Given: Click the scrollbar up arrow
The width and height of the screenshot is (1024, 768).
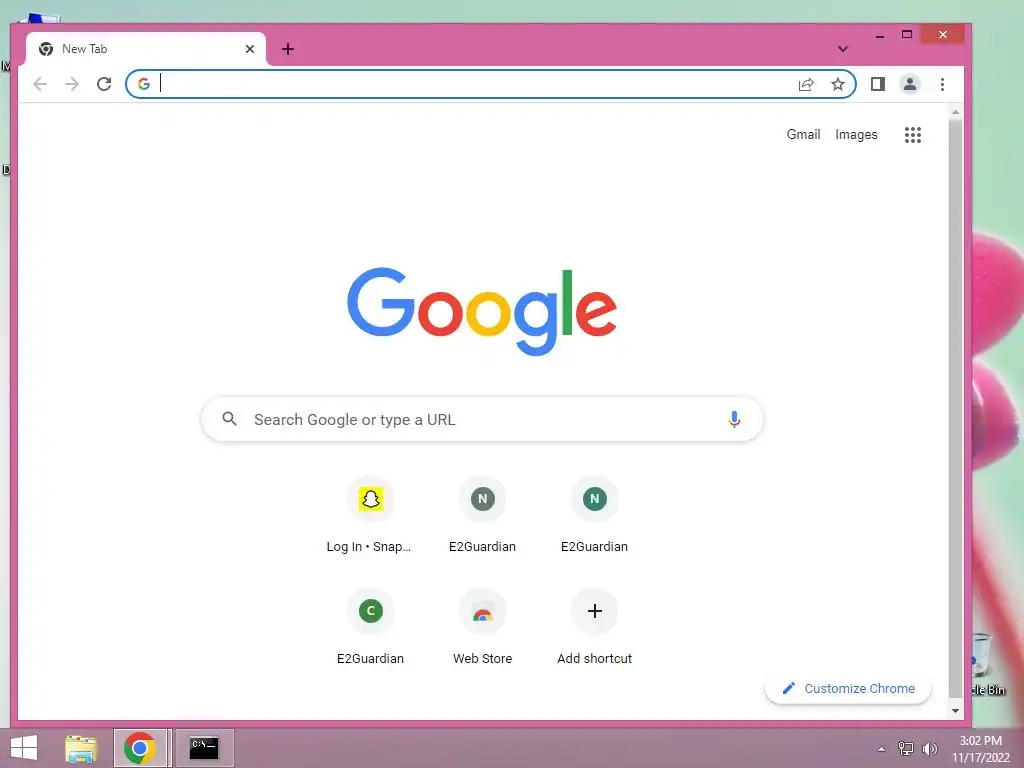Looking at the screenshot, I should point(955,113).
